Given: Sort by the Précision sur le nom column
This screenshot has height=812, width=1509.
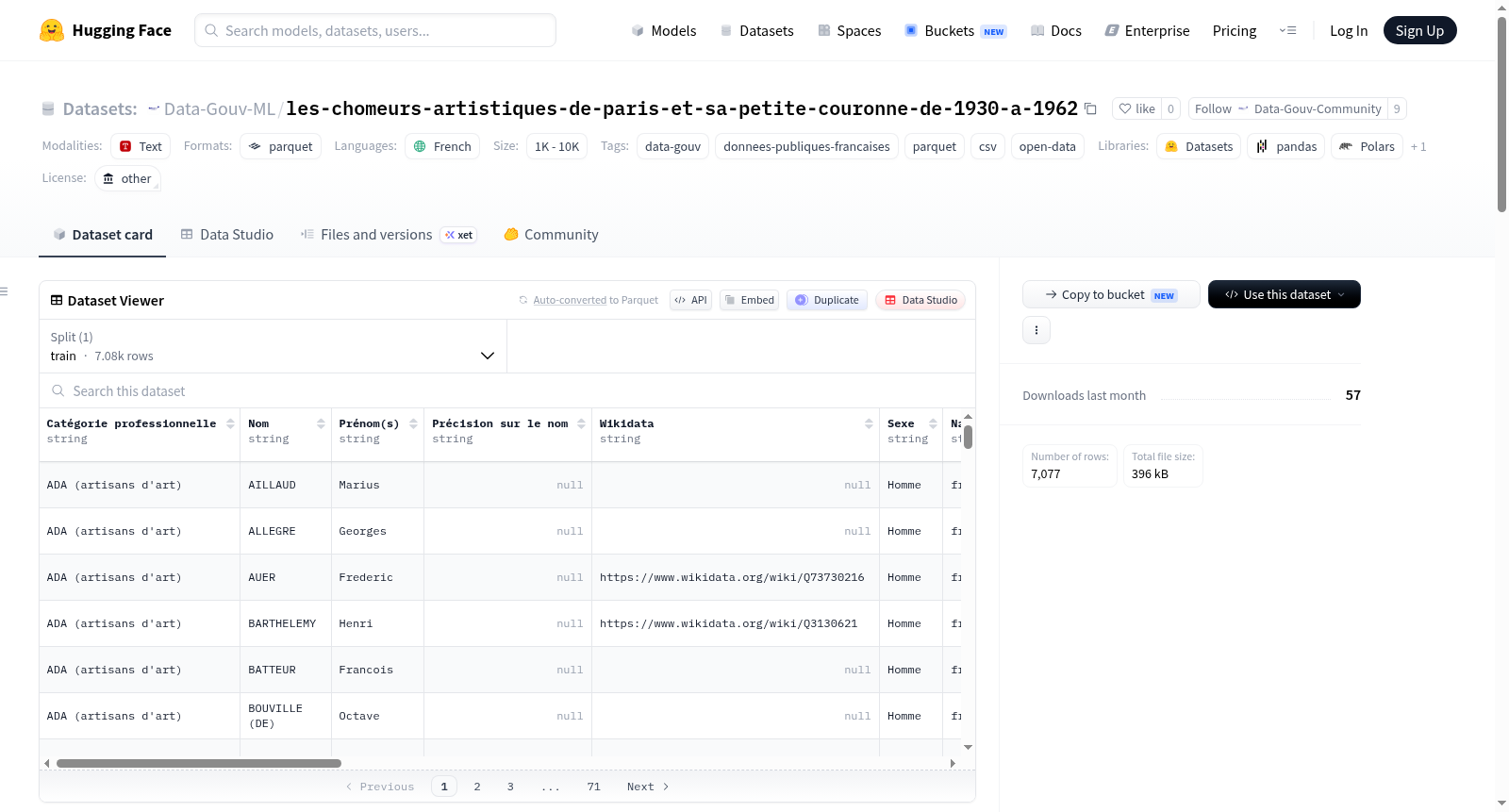Looking at the screenshot, I should tap(581, 423).
